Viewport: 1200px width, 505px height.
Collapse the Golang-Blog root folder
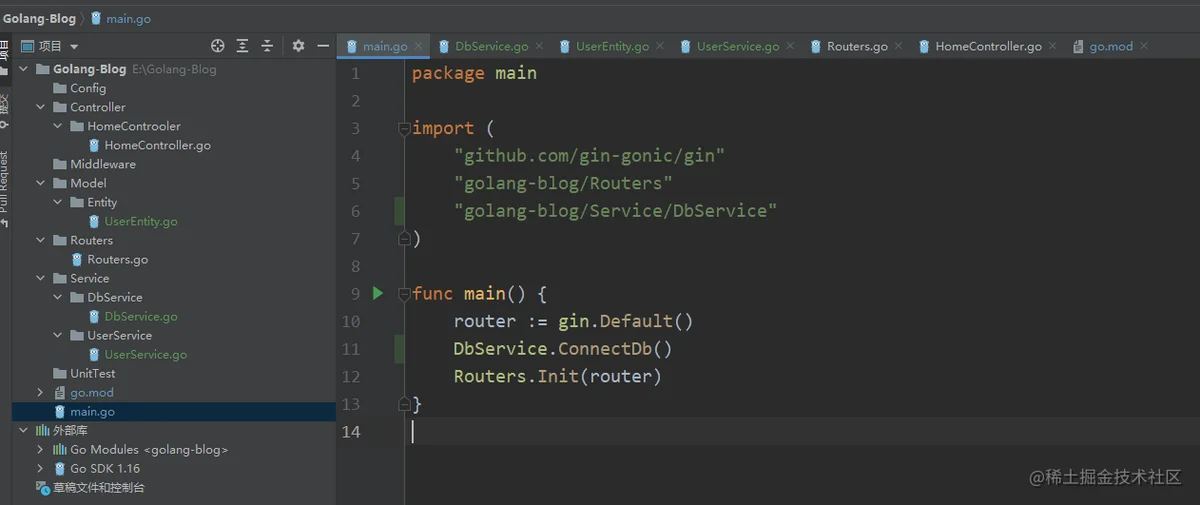tap(24, 69)
